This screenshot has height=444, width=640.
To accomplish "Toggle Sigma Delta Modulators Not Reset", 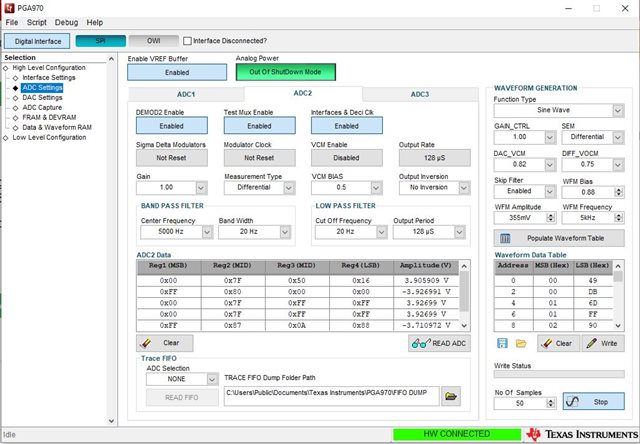I will (x=171, y=158).
